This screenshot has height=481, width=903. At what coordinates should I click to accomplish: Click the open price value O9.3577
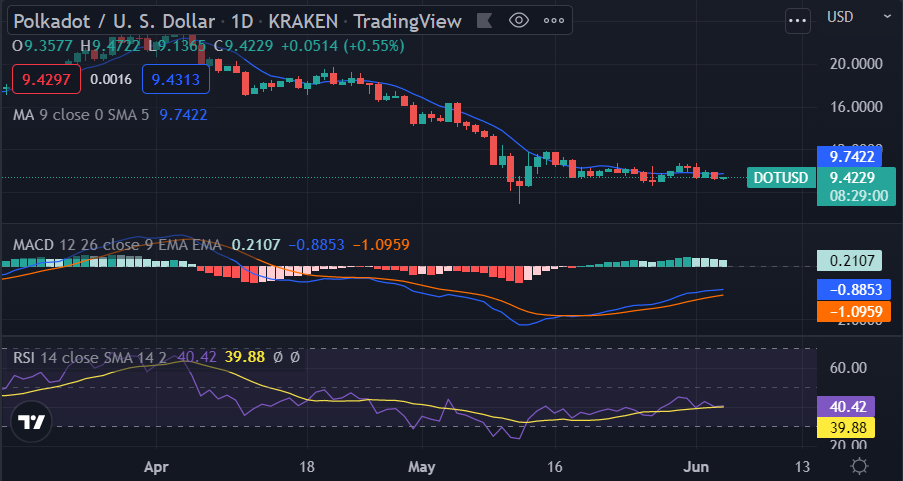tap(43, 46)
